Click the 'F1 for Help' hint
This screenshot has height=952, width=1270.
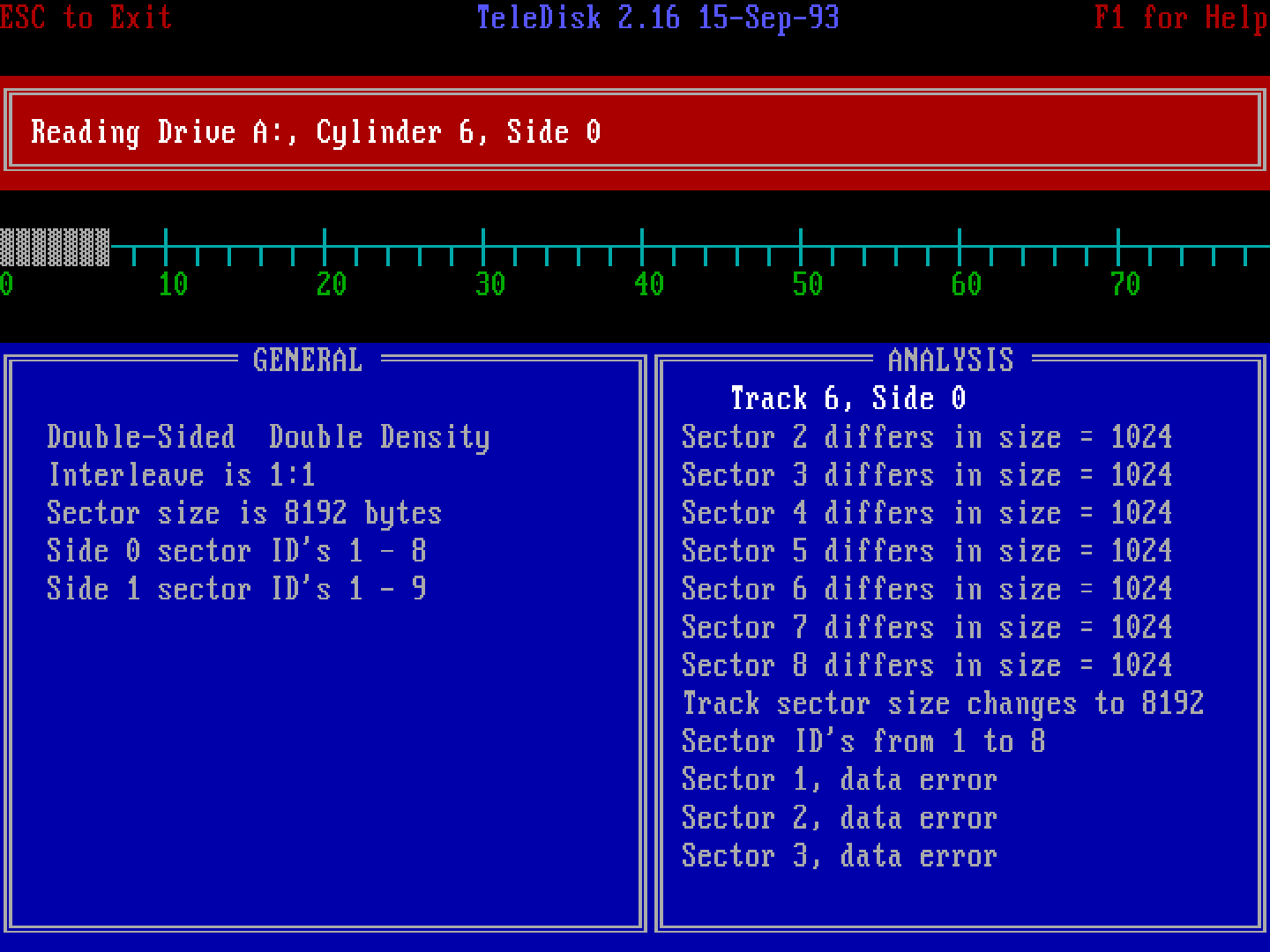pyautogui.click(x=1181, y=18)
